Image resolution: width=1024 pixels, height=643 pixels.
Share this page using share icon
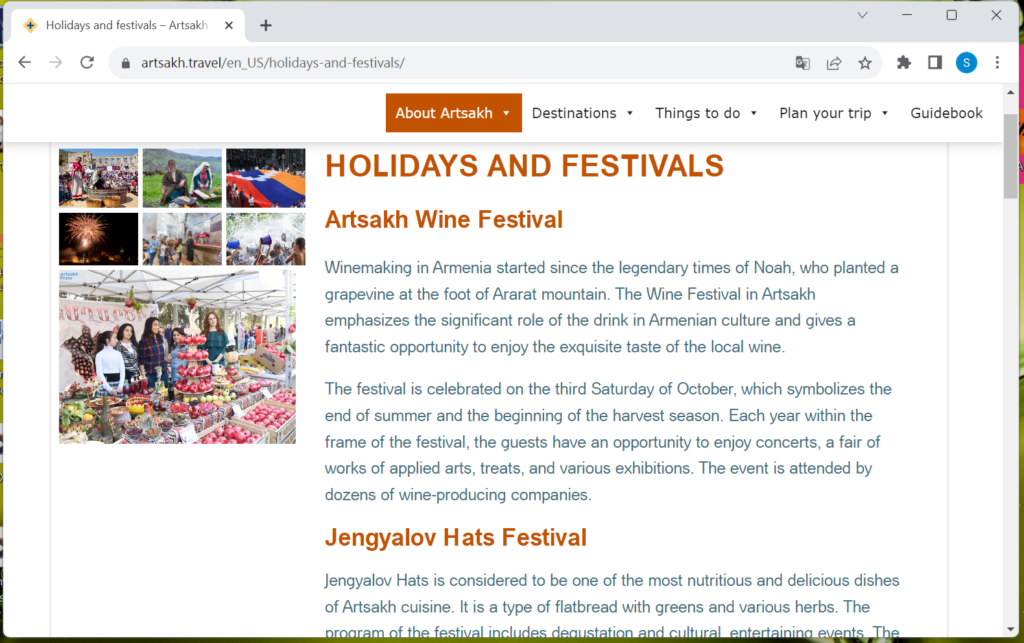point(833,63)
